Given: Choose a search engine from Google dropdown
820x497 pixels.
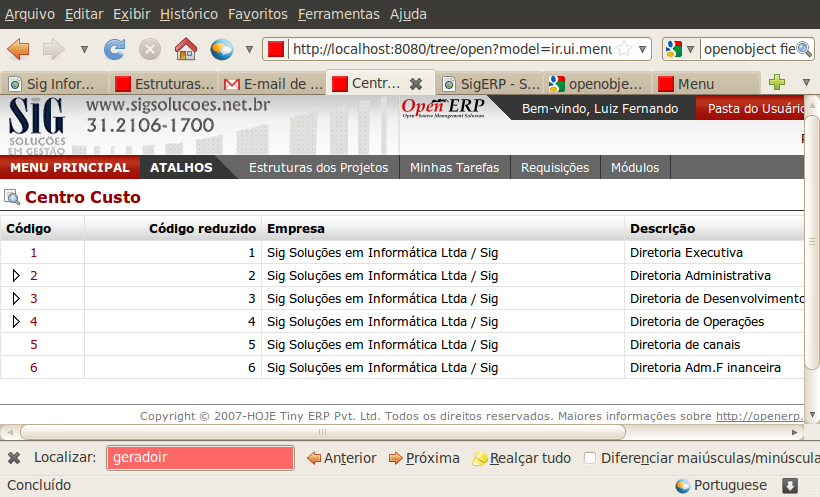Looking at the screenshot, I should click(x=680, y=49).
